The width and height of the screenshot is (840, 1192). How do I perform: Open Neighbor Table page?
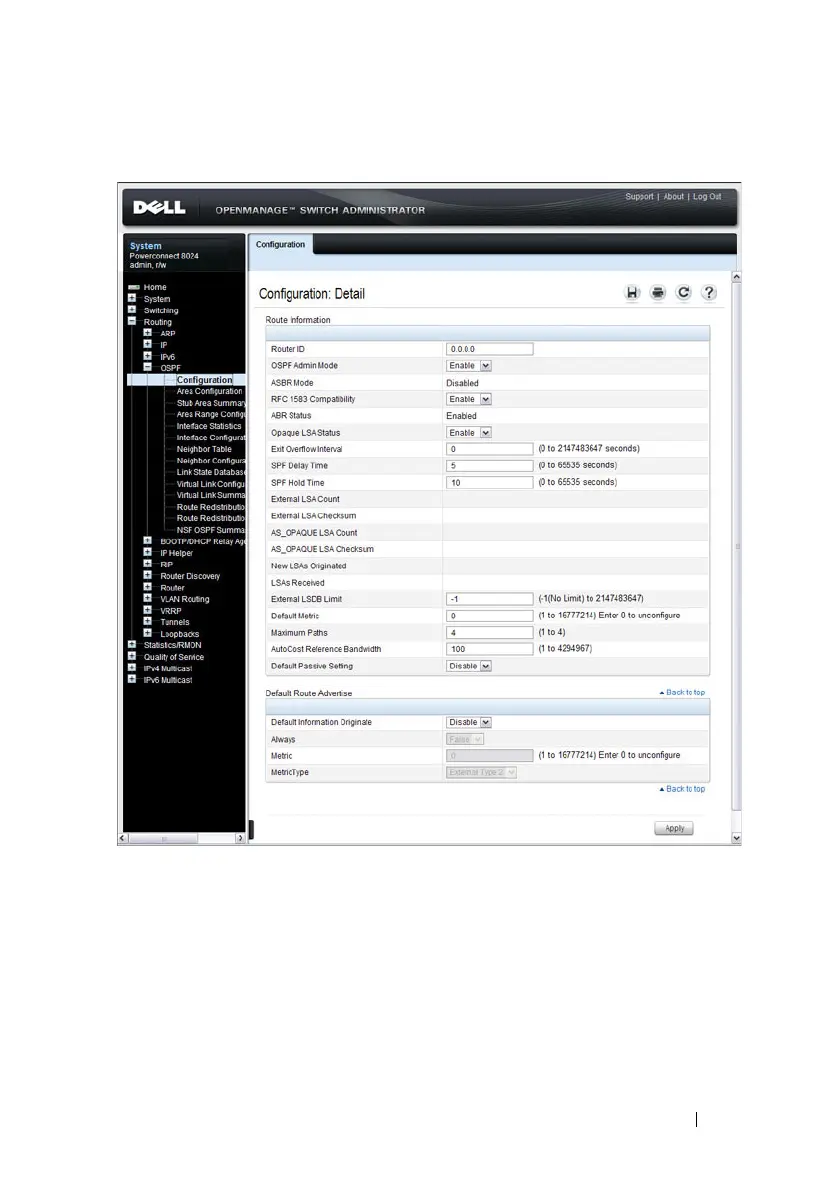(204, 449)
